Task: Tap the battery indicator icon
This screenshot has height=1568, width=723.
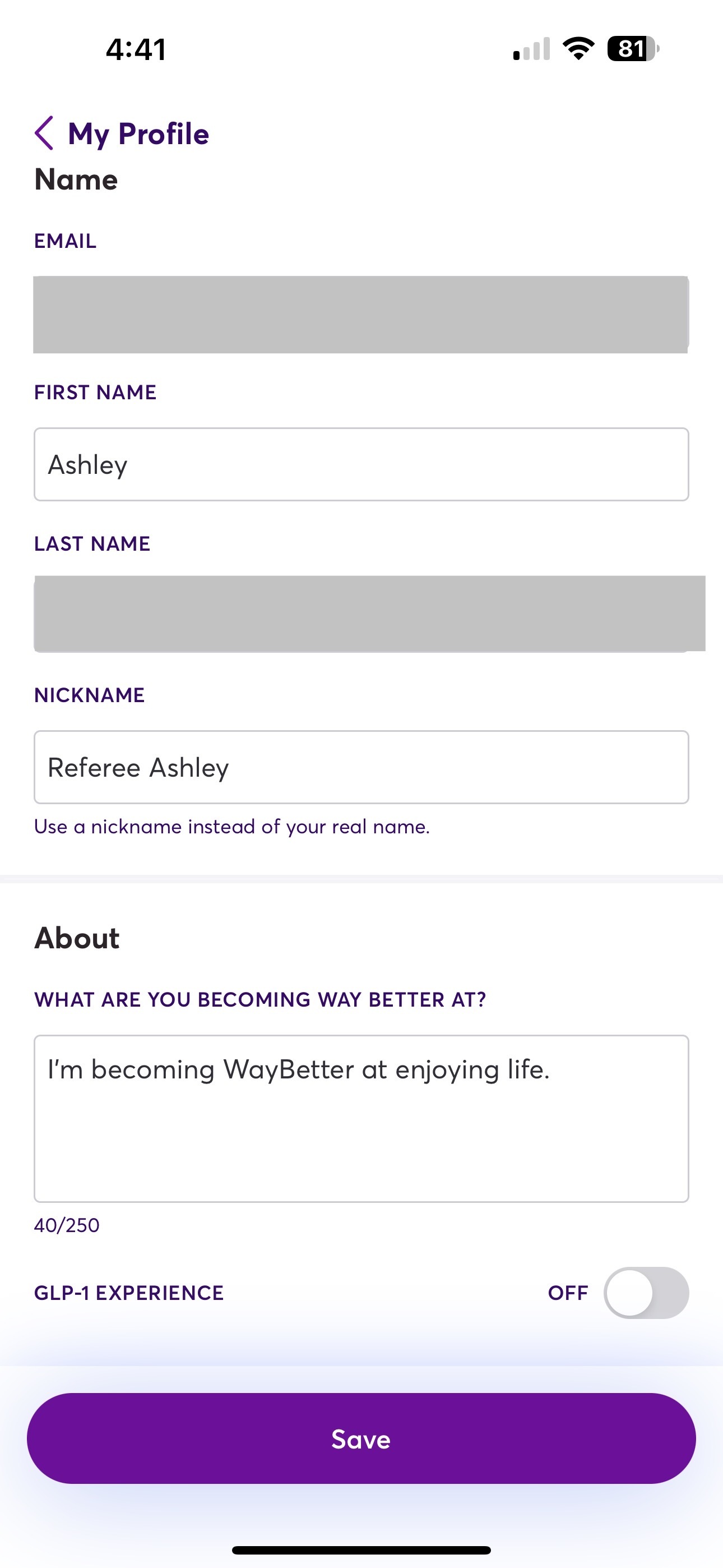Action: pyautogui.click(x=633, y=49)
